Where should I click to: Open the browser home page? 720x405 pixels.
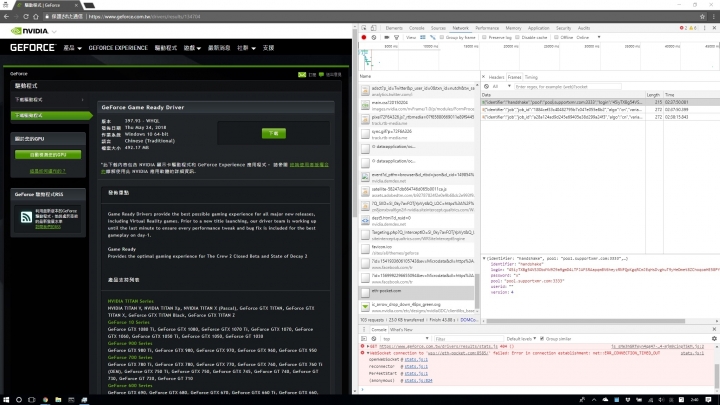pos(36,17)
